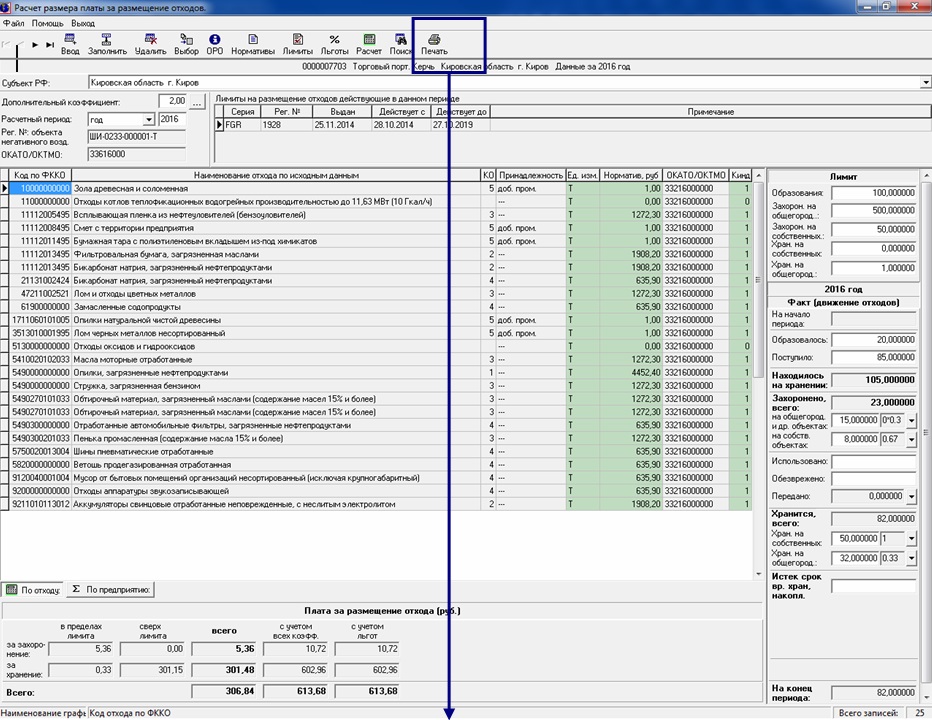Click the '...' button beside Дополнительный коэффициент

click(x=197, y=102)
